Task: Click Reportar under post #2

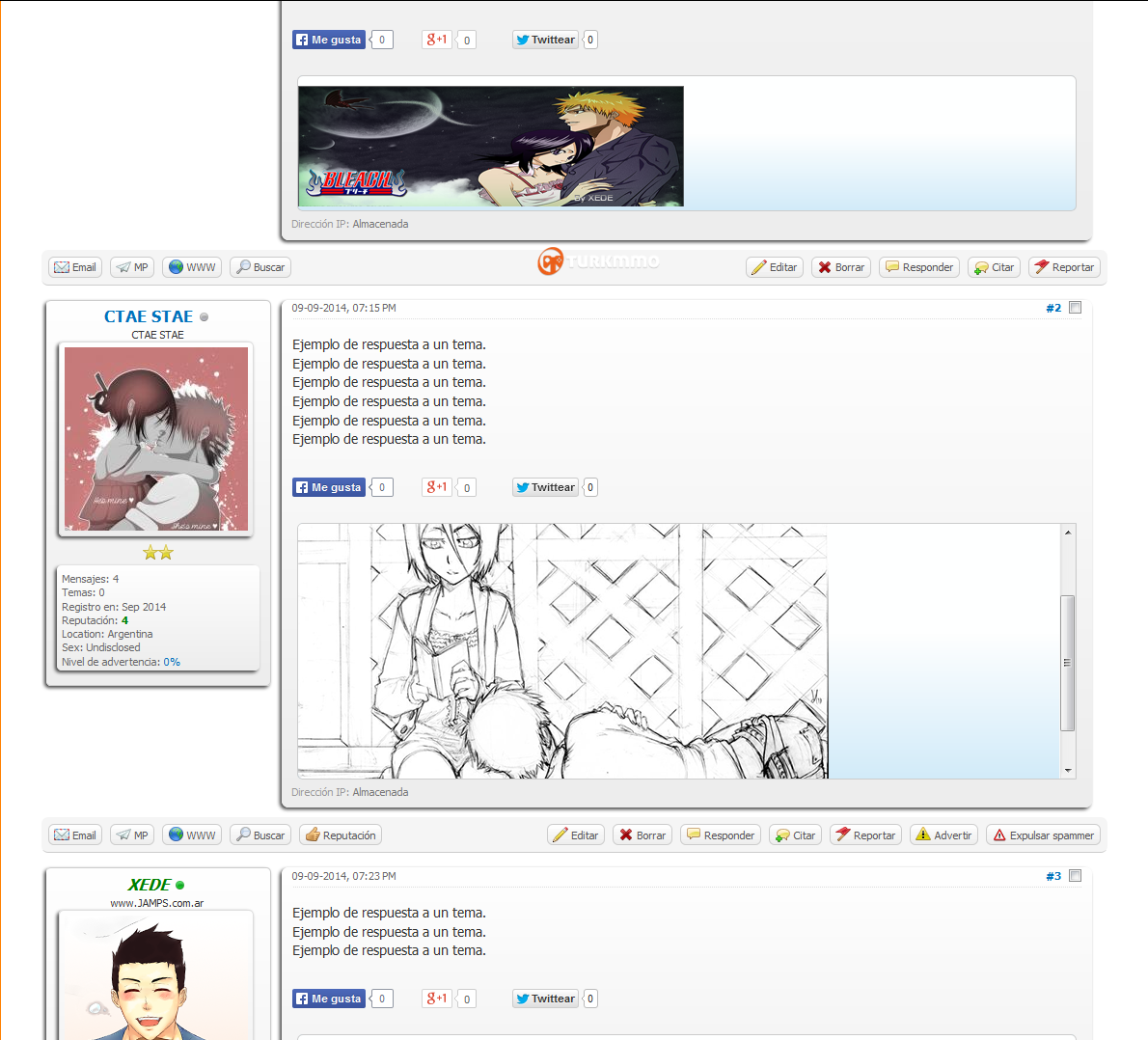Action: (865, 835)
